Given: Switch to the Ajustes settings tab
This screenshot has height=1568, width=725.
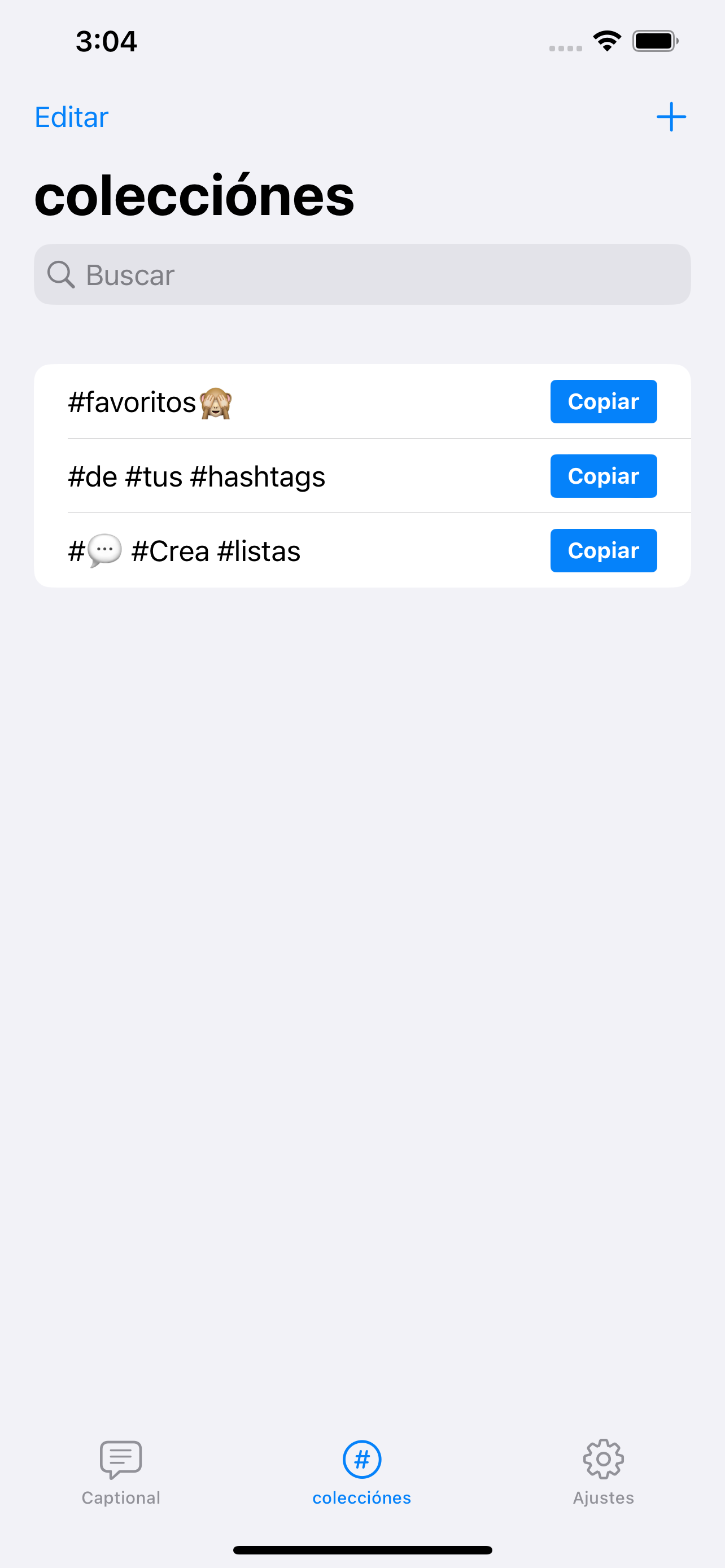Looking at the screenshot, I should click(603, 1472).
